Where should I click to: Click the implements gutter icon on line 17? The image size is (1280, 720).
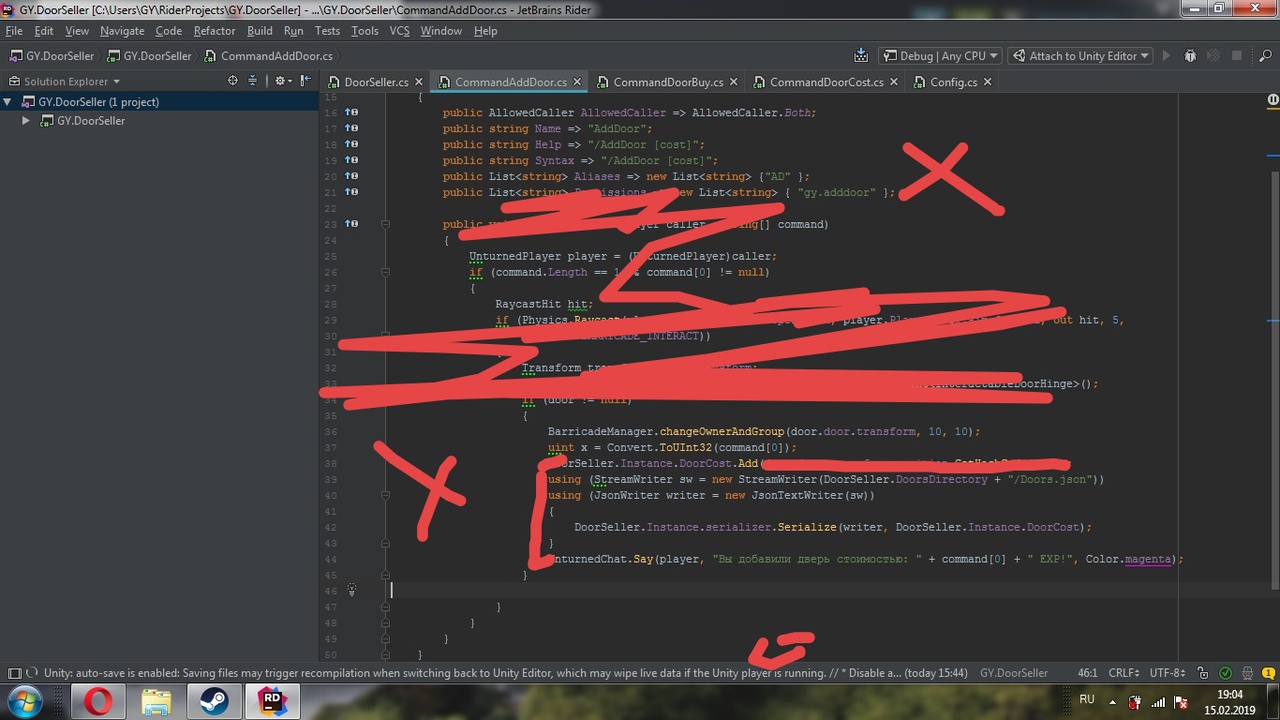[x=351, y=128]
